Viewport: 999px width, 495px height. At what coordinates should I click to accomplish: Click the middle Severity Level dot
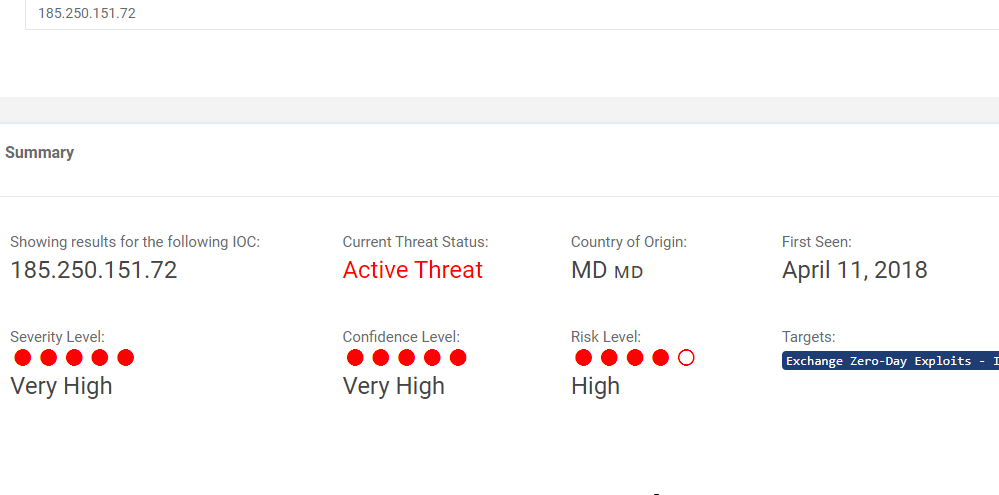[x=74, y=358]
